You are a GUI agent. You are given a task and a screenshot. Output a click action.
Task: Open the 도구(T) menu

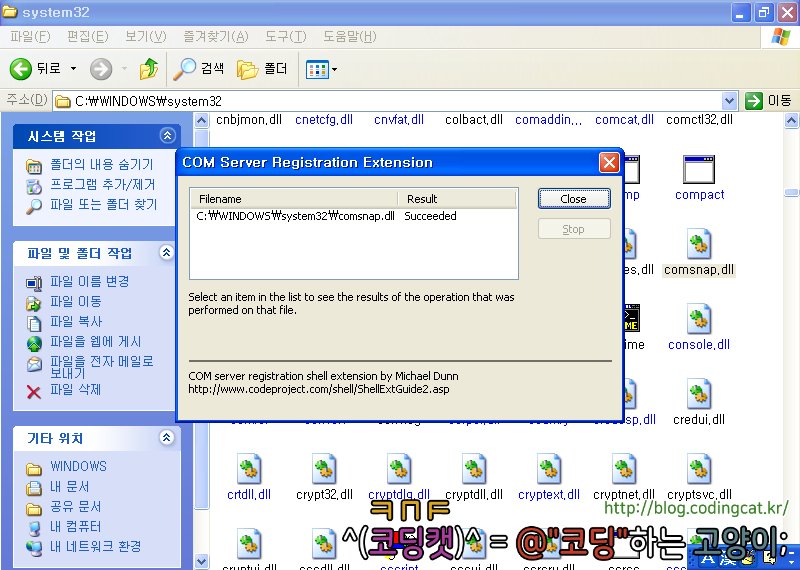tap(286, 37)
